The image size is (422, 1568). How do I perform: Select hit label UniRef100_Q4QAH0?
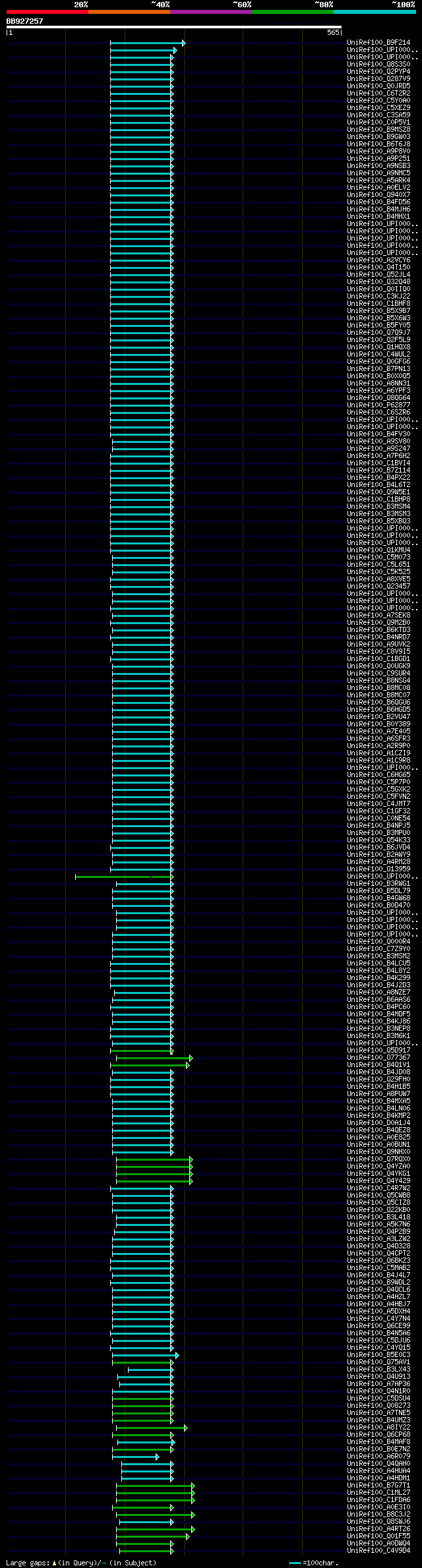[378, 1464]
